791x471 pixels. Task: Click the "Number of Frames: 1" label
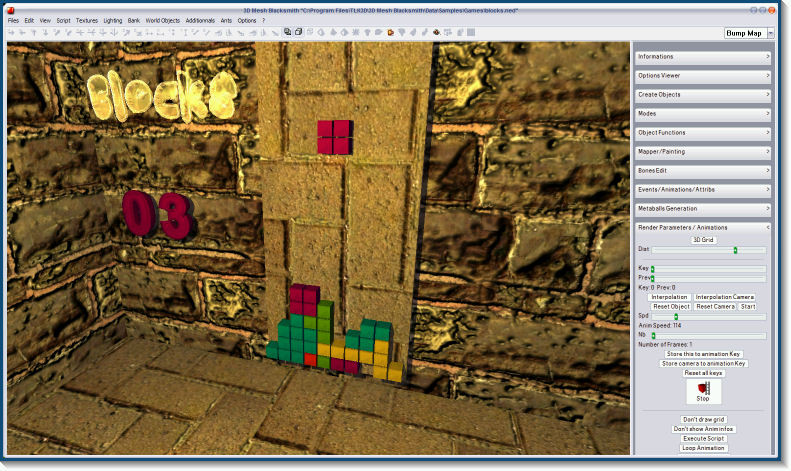coord(665,345)
